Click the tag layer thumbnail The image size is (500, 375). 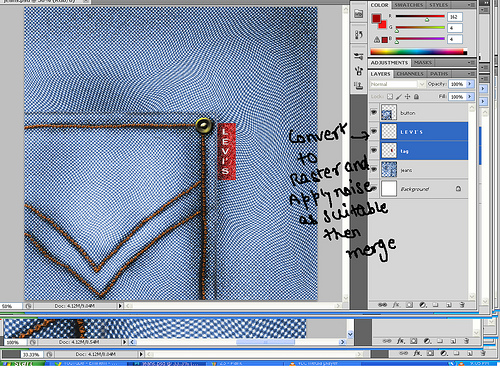point(389,151)
